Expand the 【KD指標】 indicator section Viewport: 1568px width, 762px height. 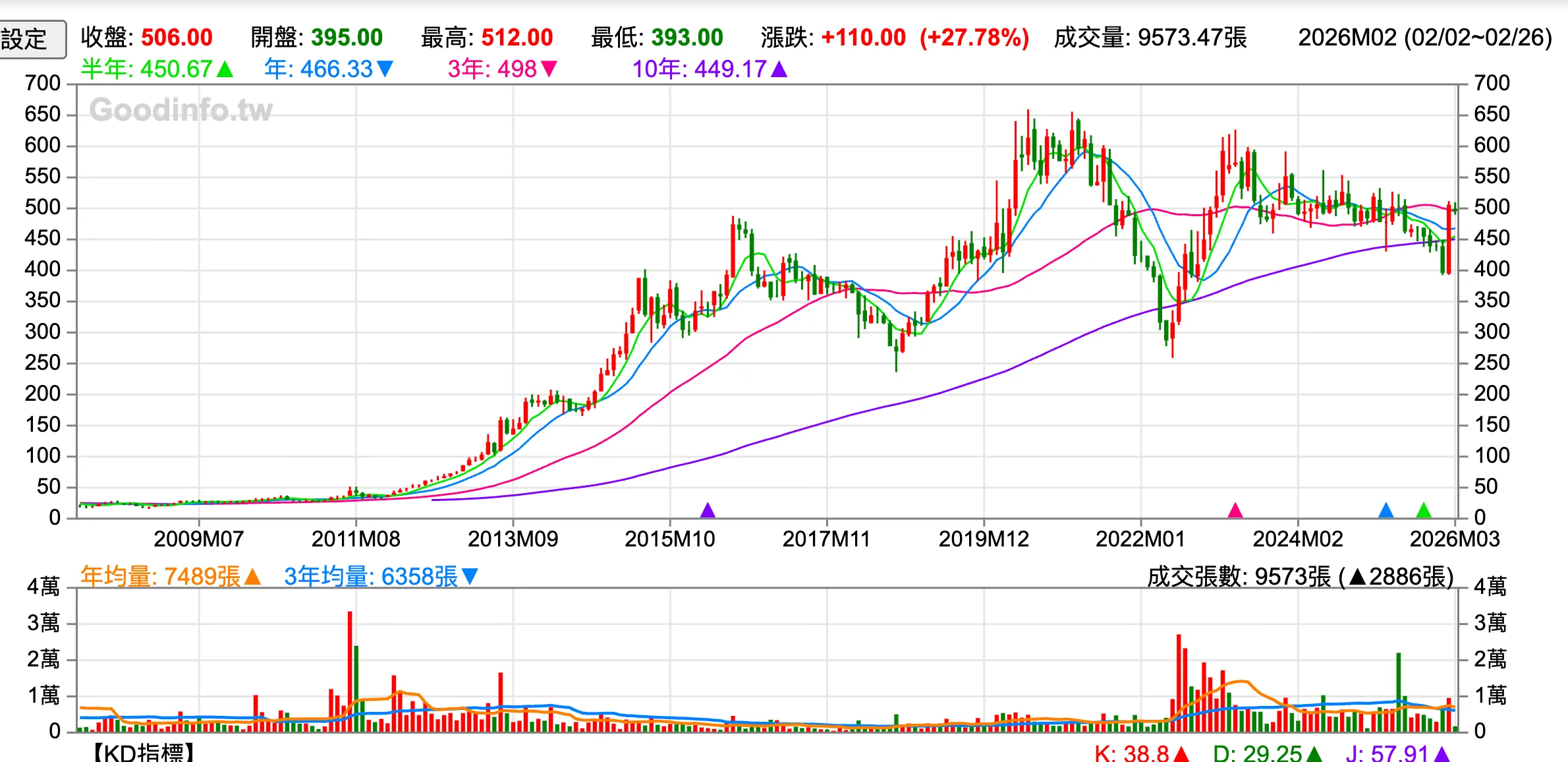(142, 751)
